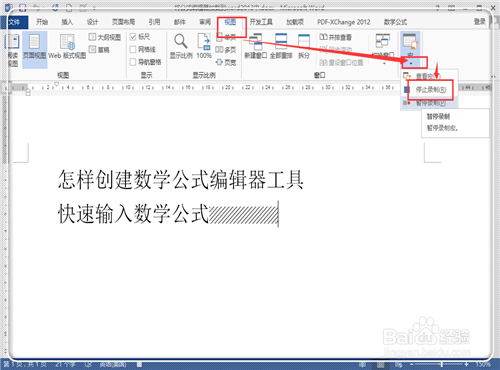Click macro recording indicator in status bar
The width and height of the screenshot is (500, 370).
pyautogui.click(x=139, y=365)
